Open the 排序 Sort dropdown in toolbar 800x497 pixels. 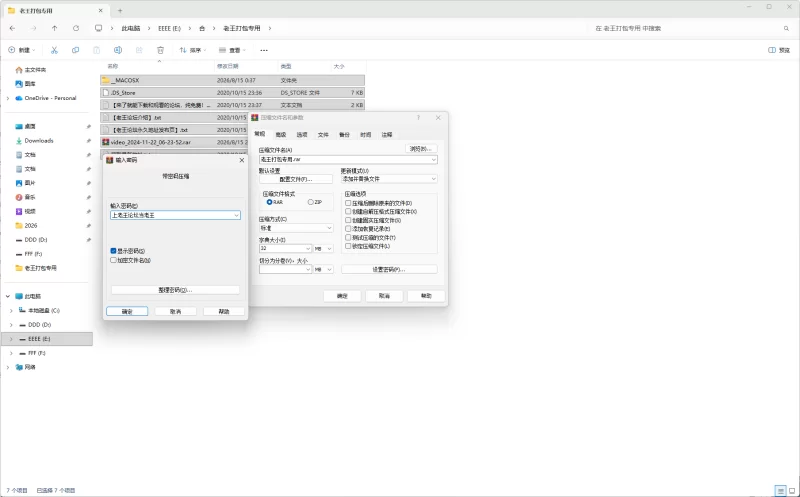[x=193, y=50]
